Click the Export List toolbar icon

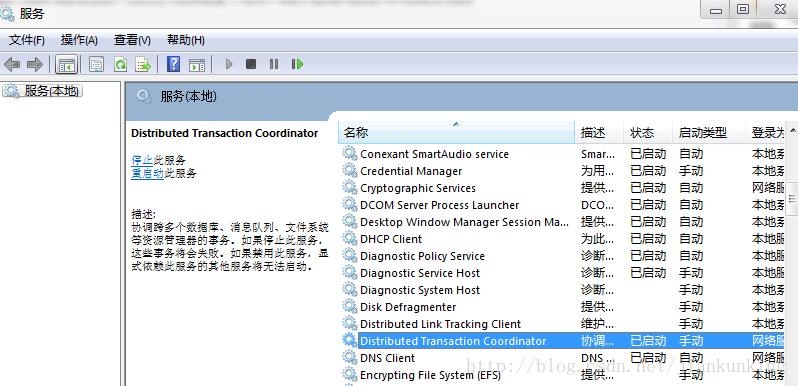point(143,64)
